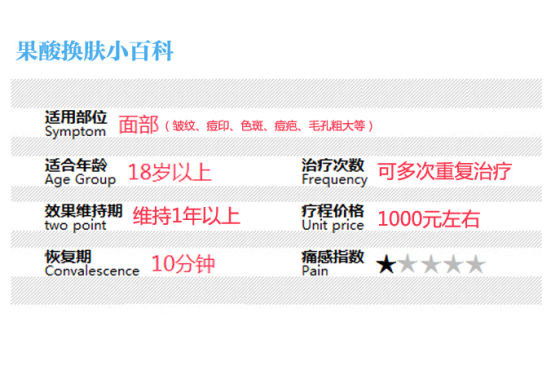This screenshot has width=560, height=374.
Task: Click the title 果酸换肤小百科
Action: point(95,51)
